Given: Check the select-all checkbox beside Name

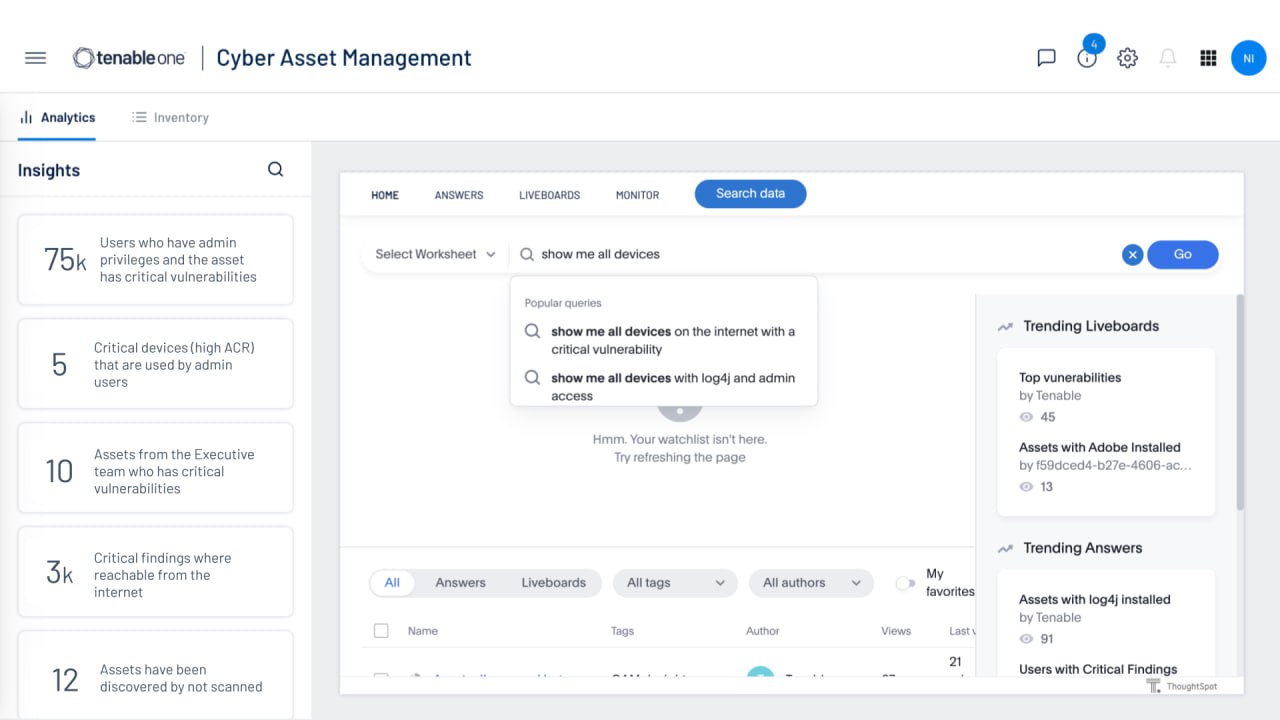Looking at the screenshot, I should pyautogui.click(x=381, y=631).
